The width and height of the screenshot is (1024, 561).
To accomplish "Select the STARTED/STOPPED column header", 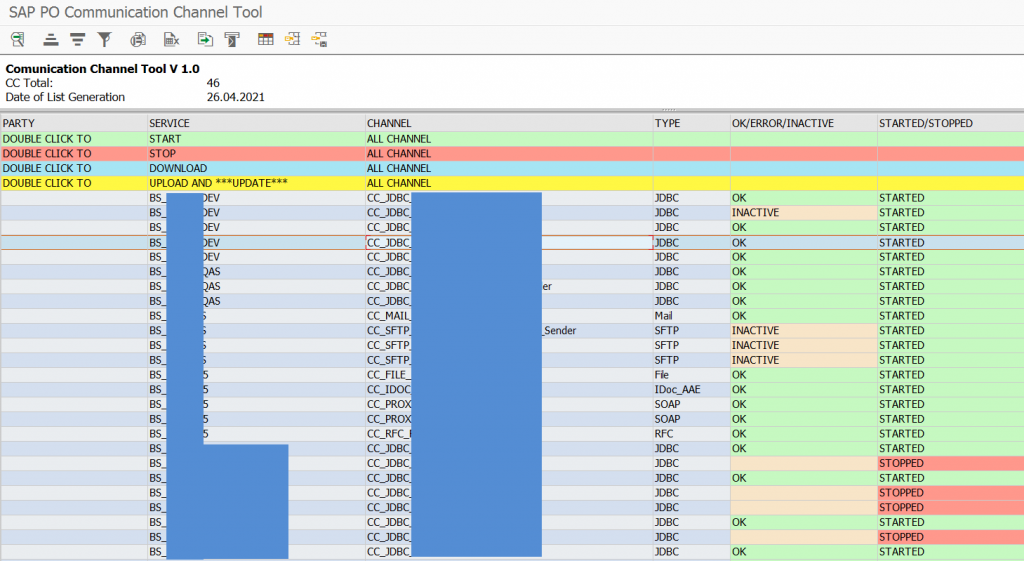I will (x=951, y=123).
